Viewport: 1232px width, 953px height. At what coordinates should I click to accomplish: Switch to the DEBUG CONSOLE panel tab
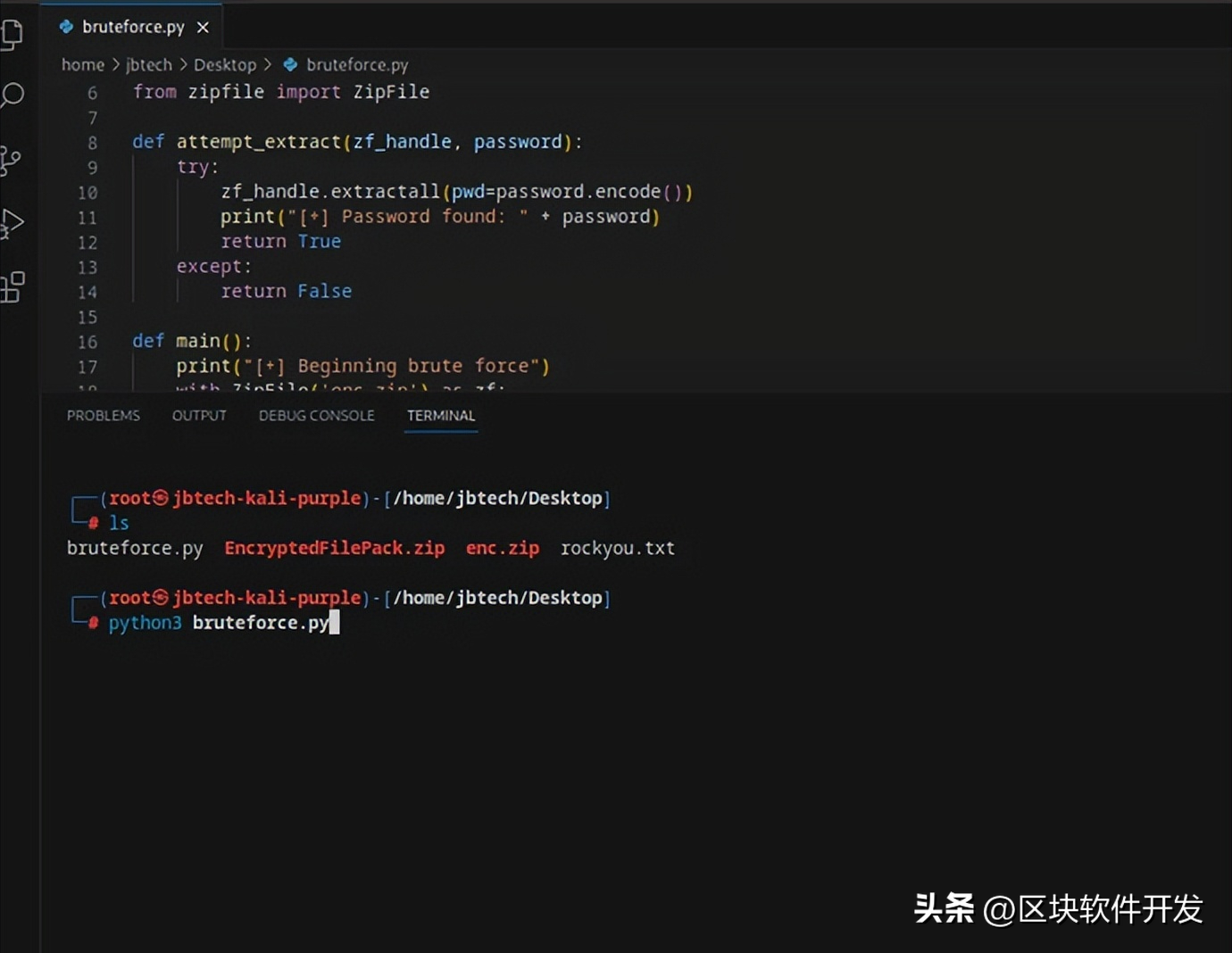coord(316,416)
